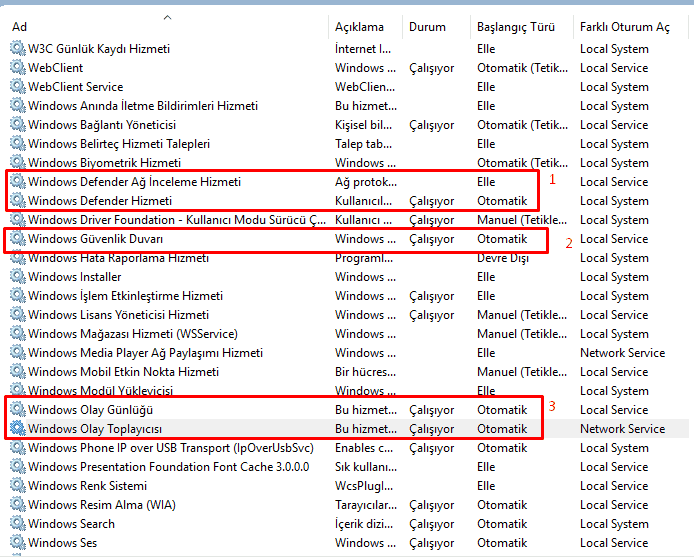Click gear icon of Windows Mobil Etkin Nokta

point(18,371)
